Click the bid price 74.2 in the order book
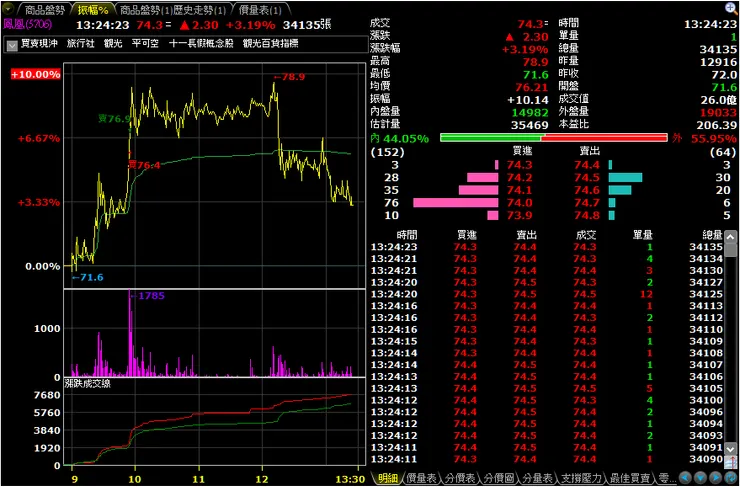Screen dimensions: 740x487 [519, 177]
